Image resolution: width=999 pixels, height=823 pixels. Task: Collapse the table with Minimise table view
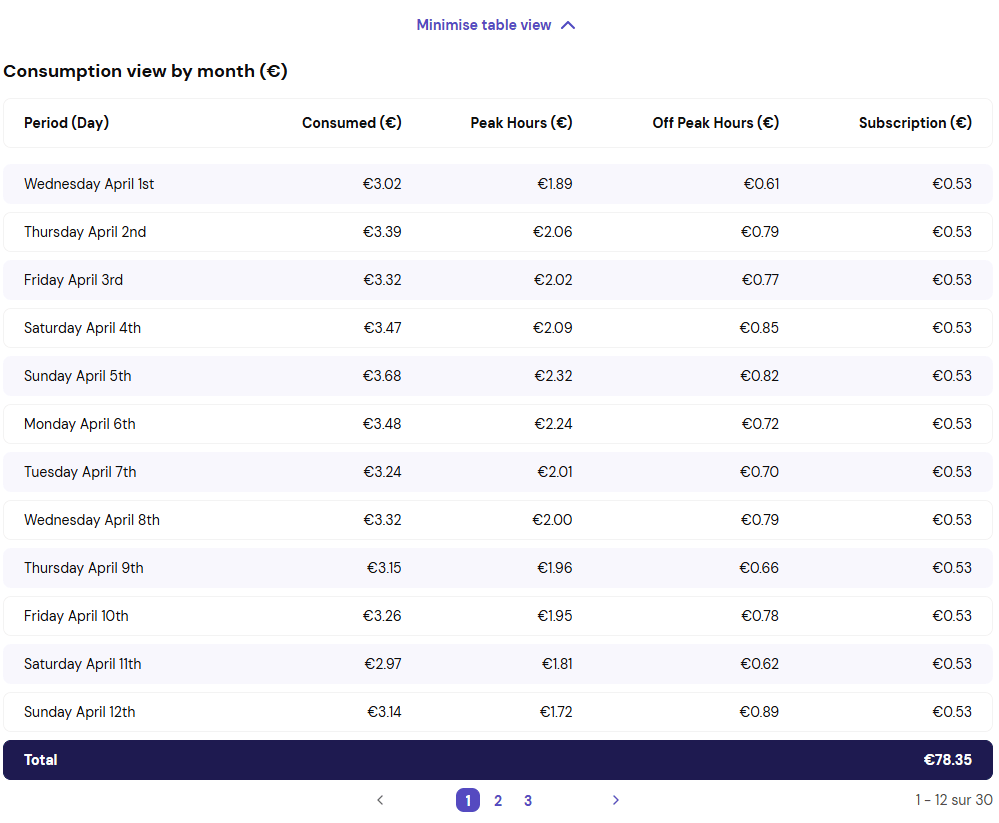pos(496,25)
